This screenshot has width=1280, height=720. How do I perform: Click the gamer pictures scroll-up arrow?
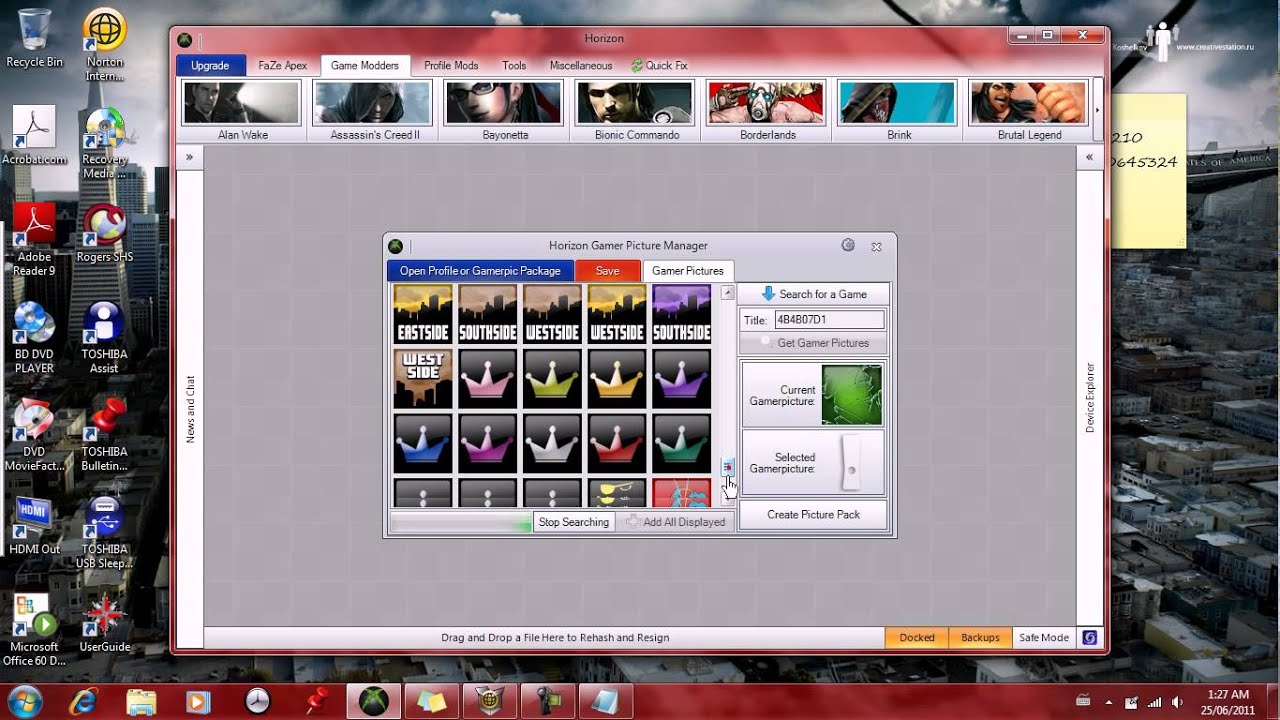pyautogui.click(x=727, y=293)
